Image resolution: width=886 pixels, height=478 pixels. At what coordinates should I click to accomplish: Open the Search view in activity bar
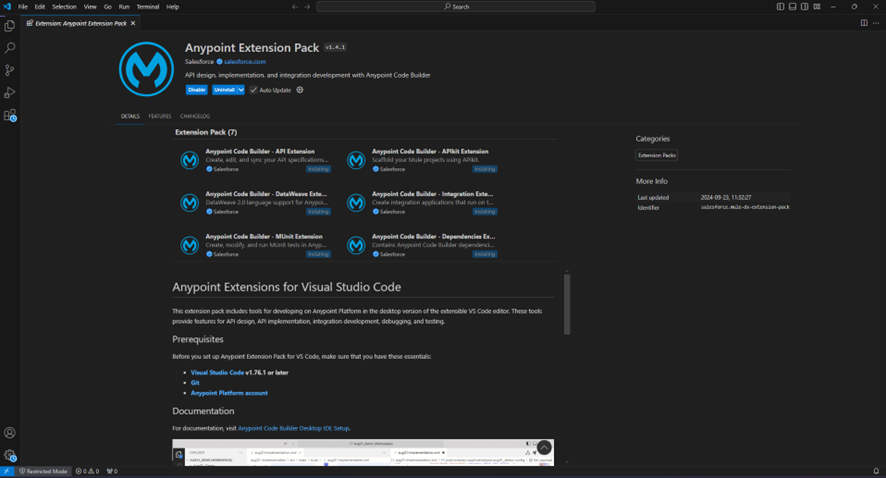[x=10, y=48]
